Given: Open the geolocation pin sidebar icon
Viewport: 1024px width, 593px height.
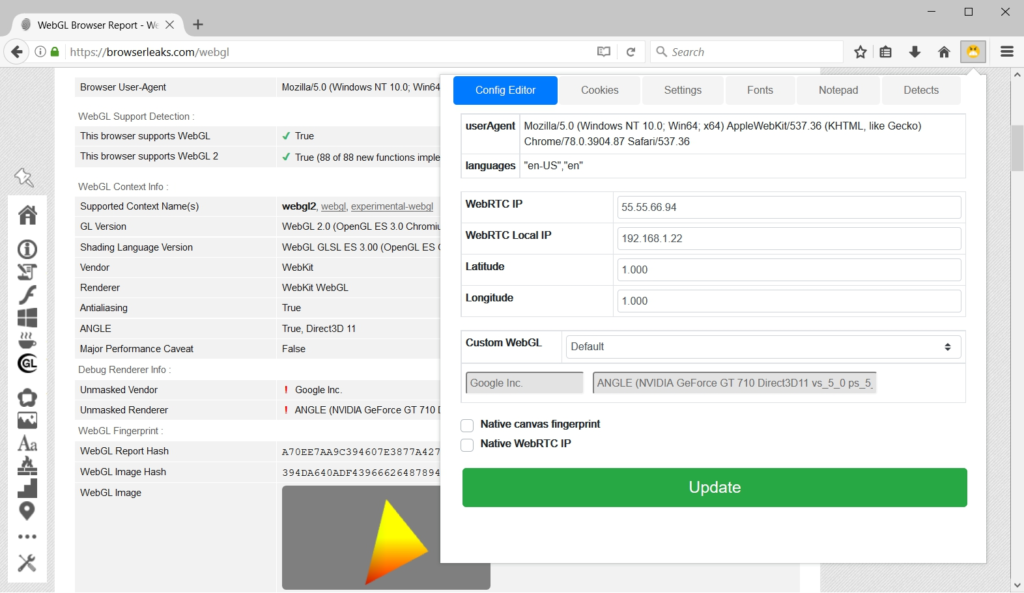Looking at the screenshot, I should (27, 511).
